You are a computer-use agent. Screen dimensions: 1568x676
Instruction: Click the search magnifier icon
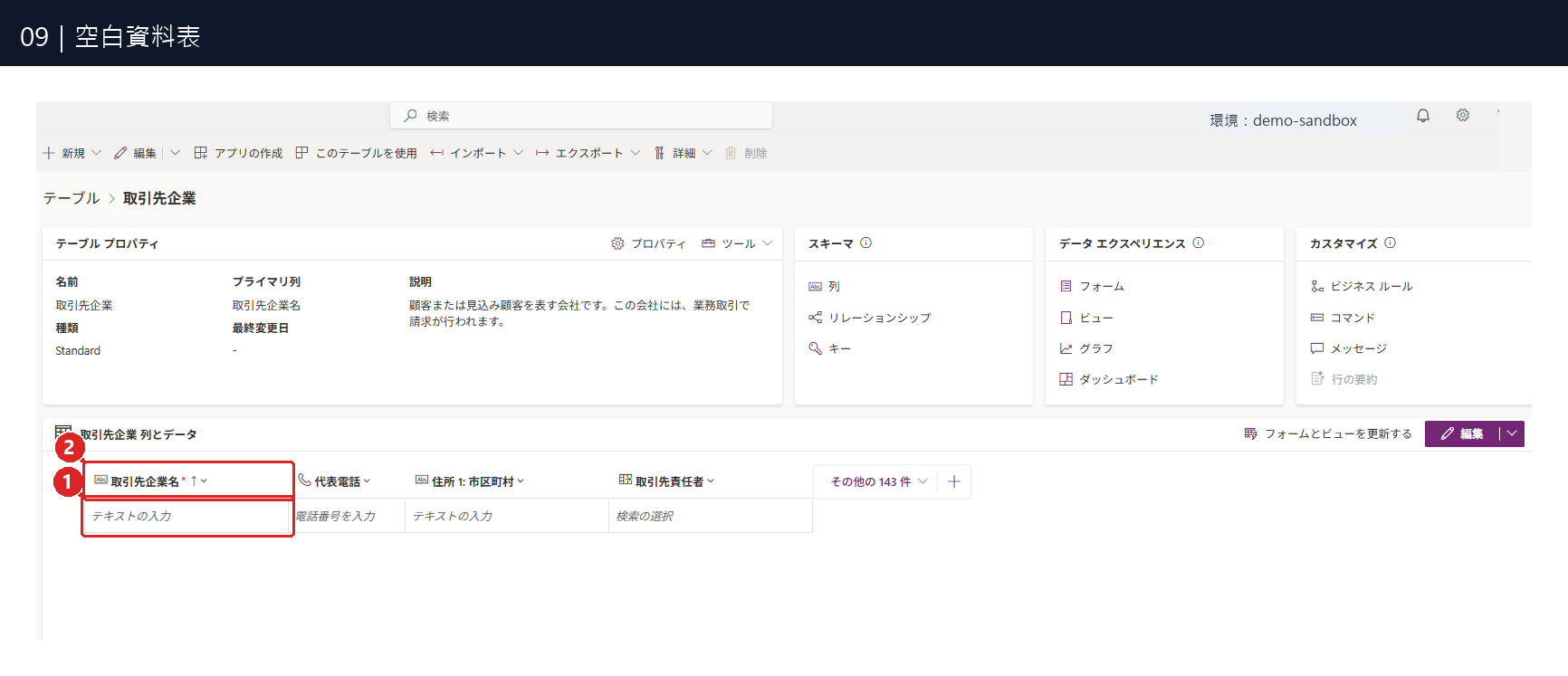click(x=411, y=116)
